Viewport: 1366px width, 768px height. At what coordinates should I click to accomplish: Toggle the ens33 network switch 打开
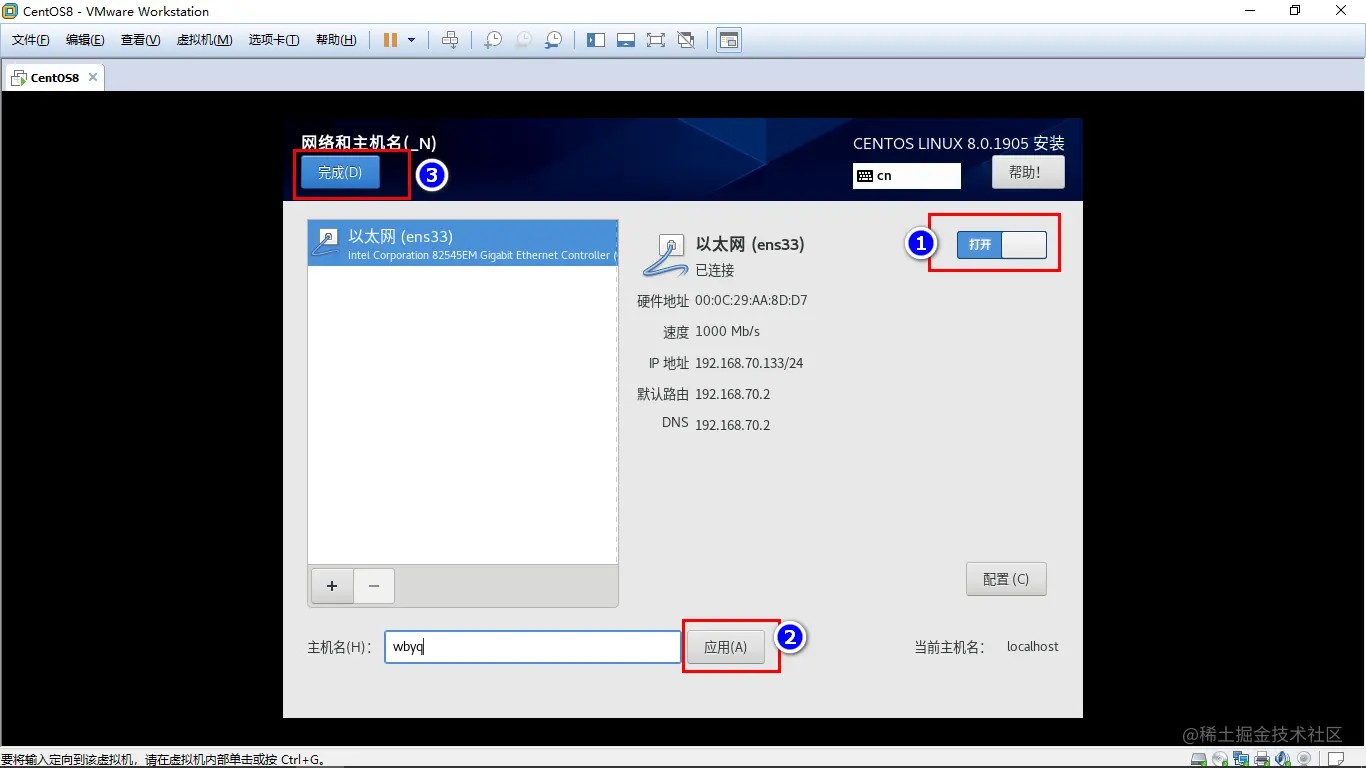(x=1001, y=245)
